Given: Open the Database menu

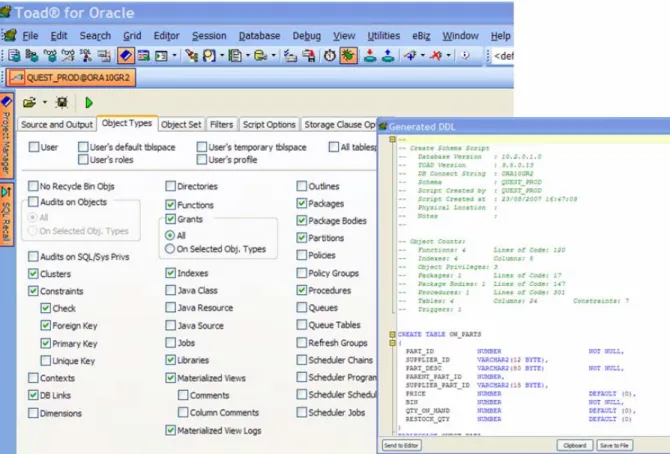Looking at the screenshot, I should (x=259, y=36).
